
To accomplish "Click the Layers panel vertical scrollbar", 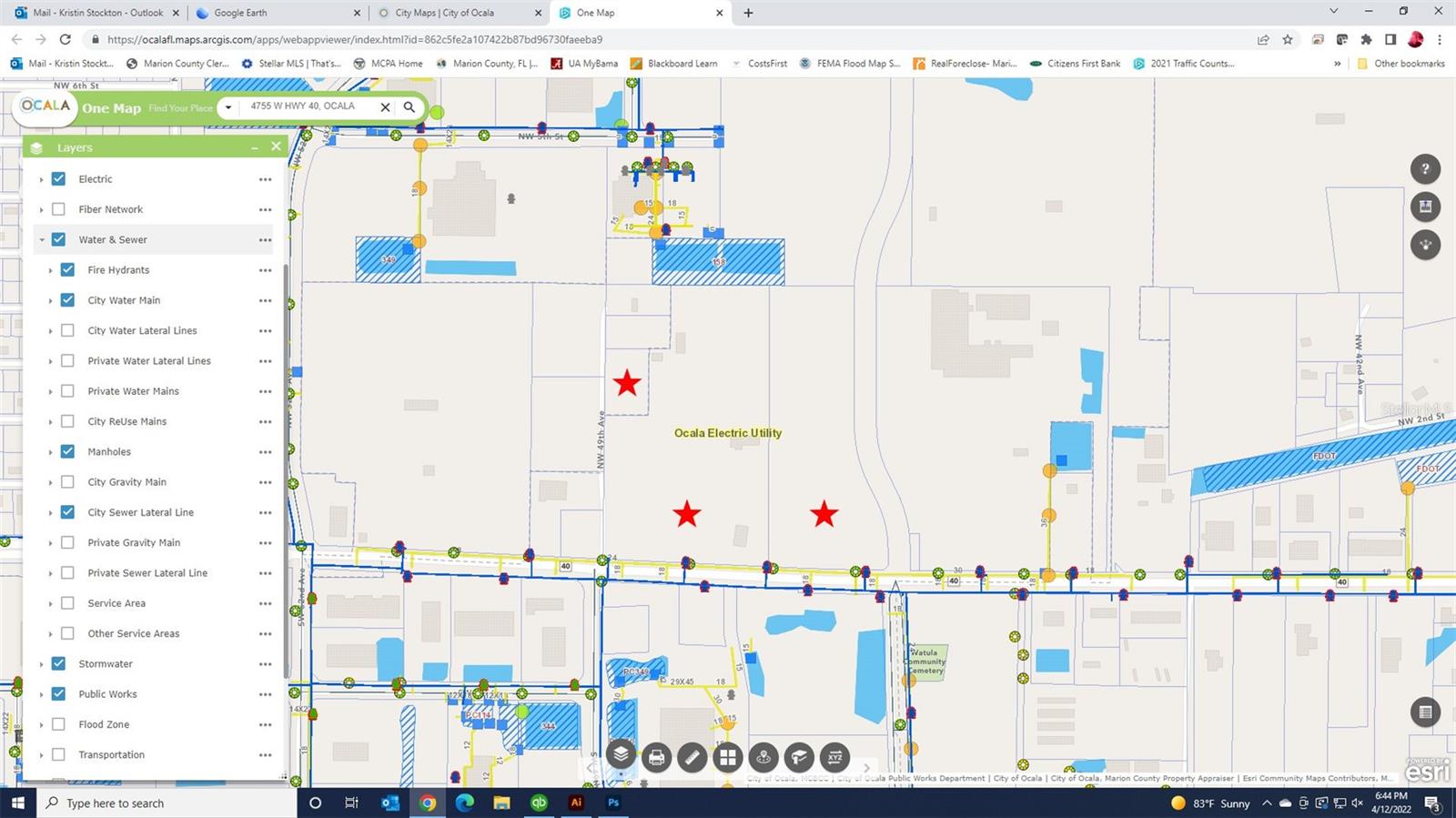I will (286, 455).
